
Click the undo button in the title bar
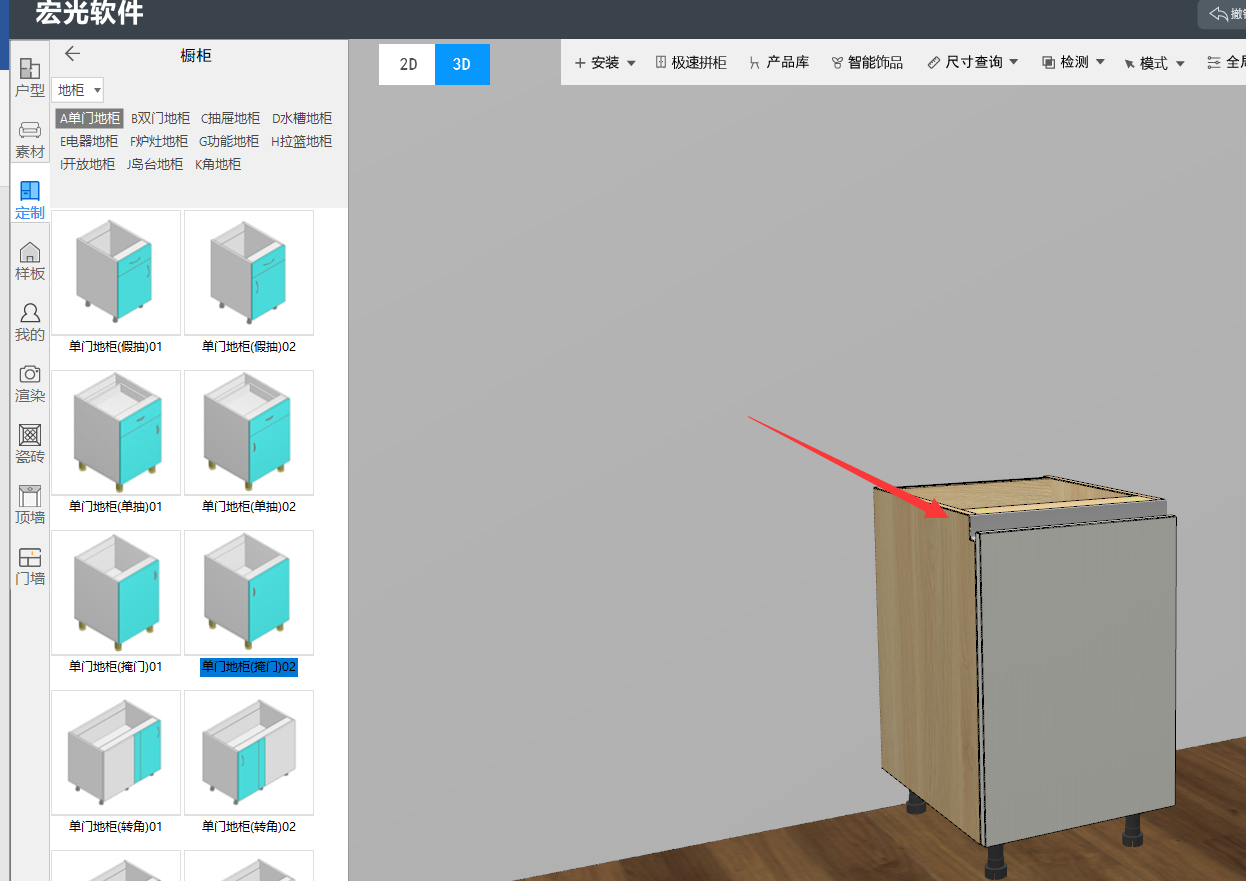(x=1222, y=14)
